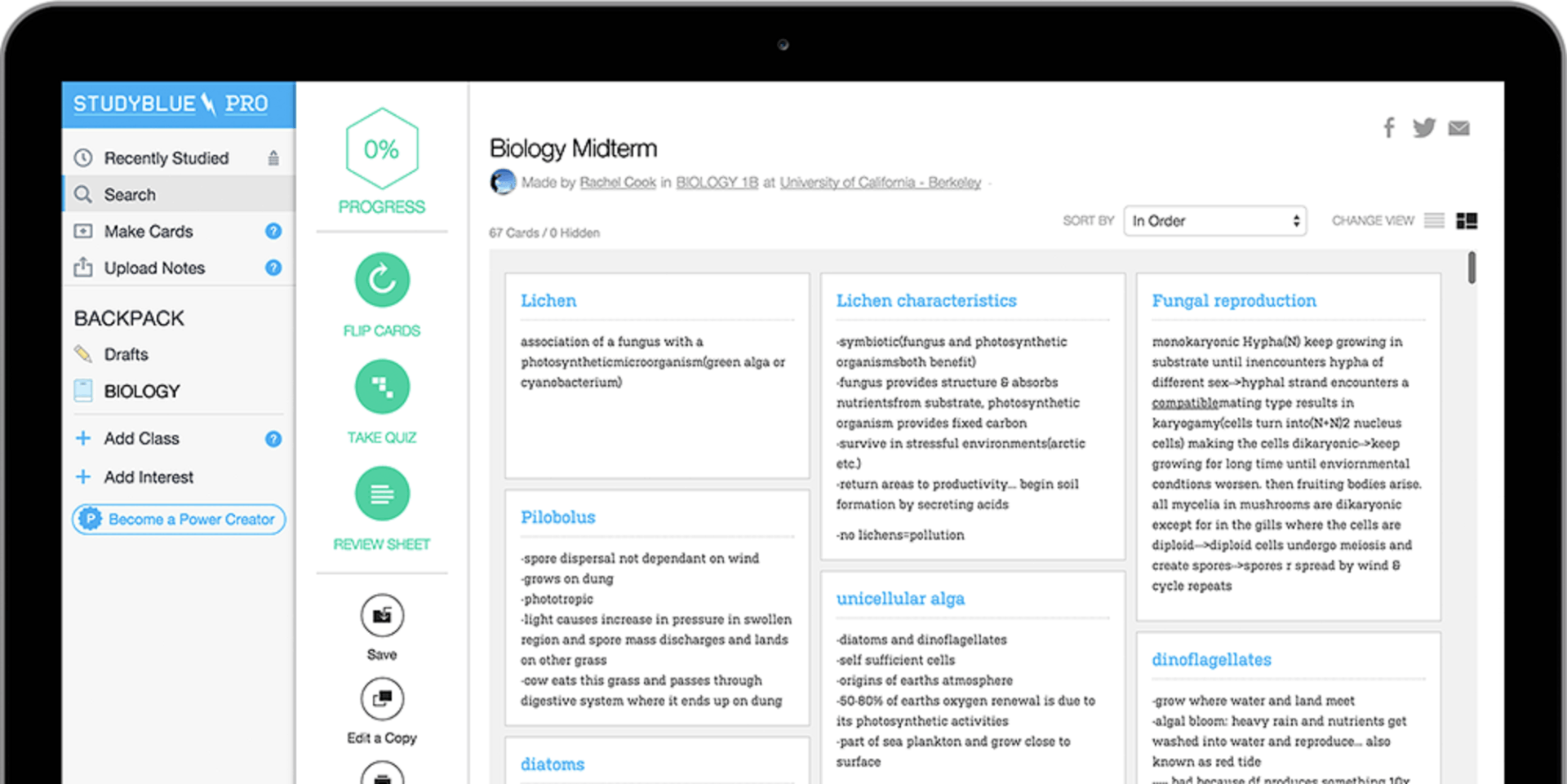The width and height of the screenshot is (1567, 784).
Task: Open the Lichen flashcard
Action: point(657,375)
